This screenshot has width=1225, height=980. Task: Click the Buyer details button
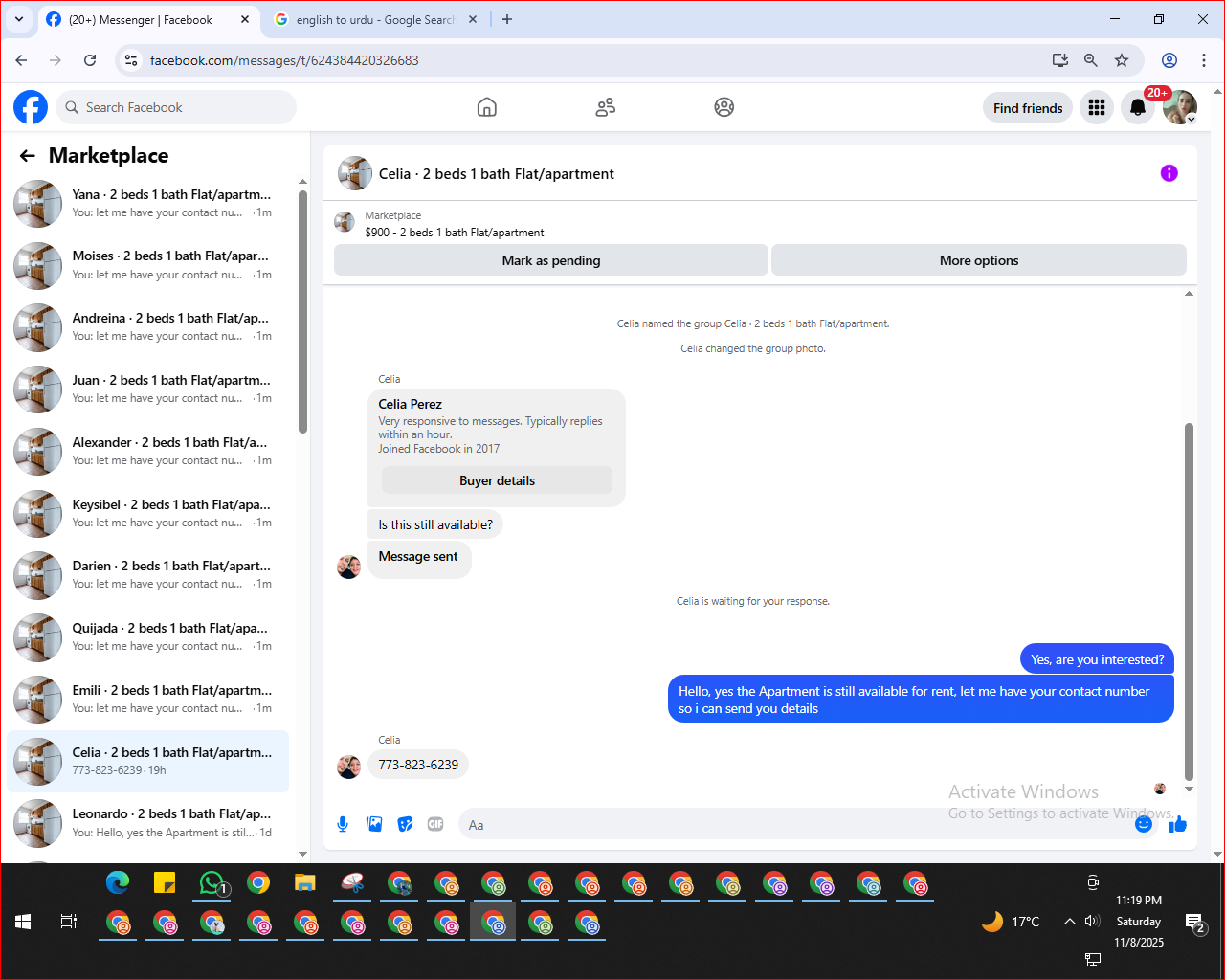[497, 480]
